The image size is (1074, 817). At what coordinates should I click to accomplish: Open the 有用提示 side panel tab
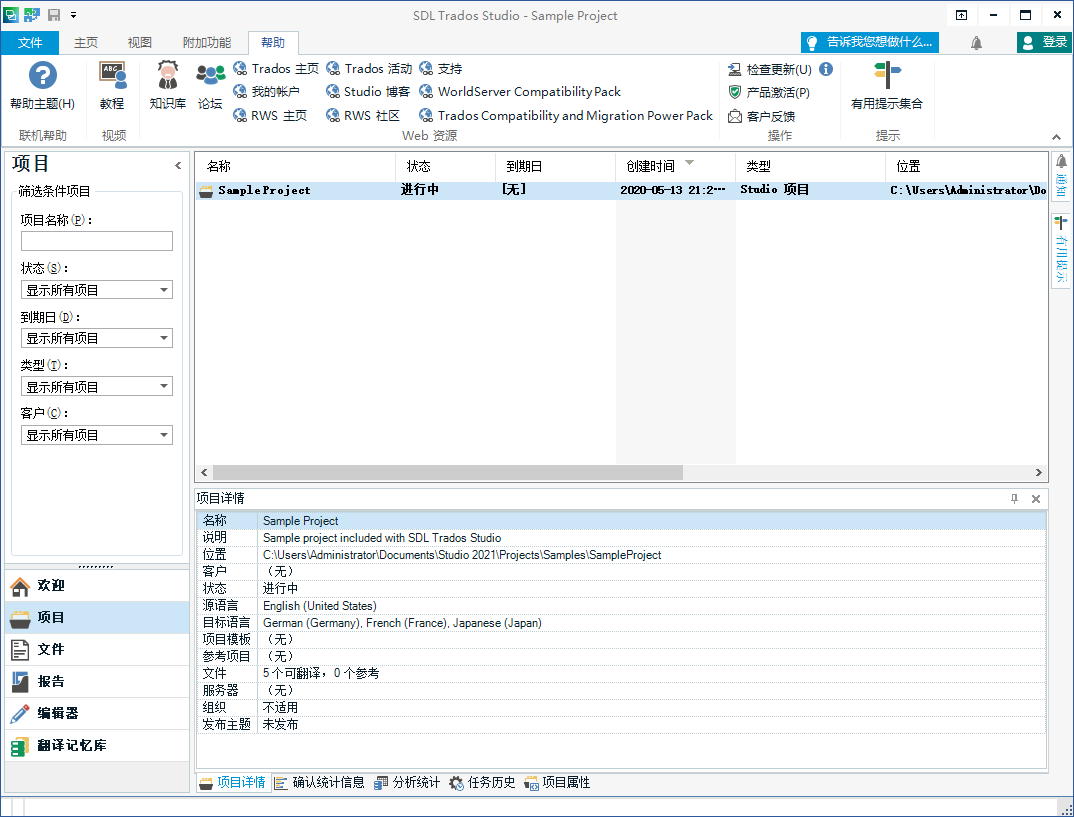pyautogui.click(x=1061, y=249)
